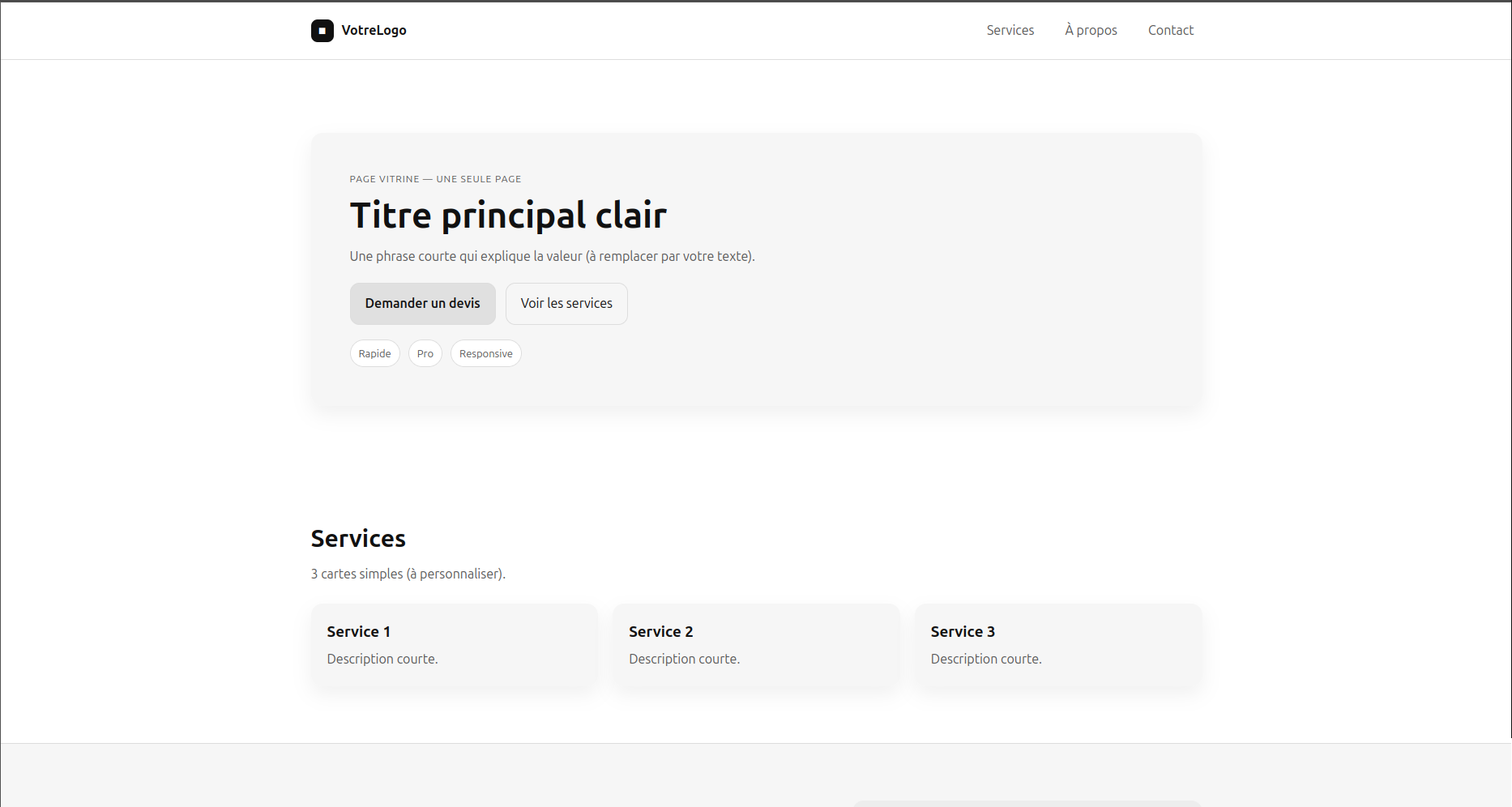Select the Rapide badge
This screenshot has height=807, width=1512.
(x=374, y=353)
